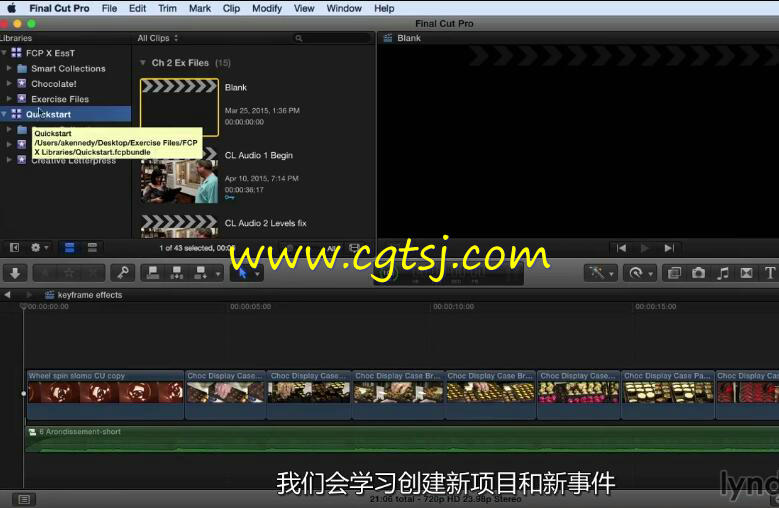Select the Smart Collections folder
This screenshot has width=779, height=508.
coord(68,69)
